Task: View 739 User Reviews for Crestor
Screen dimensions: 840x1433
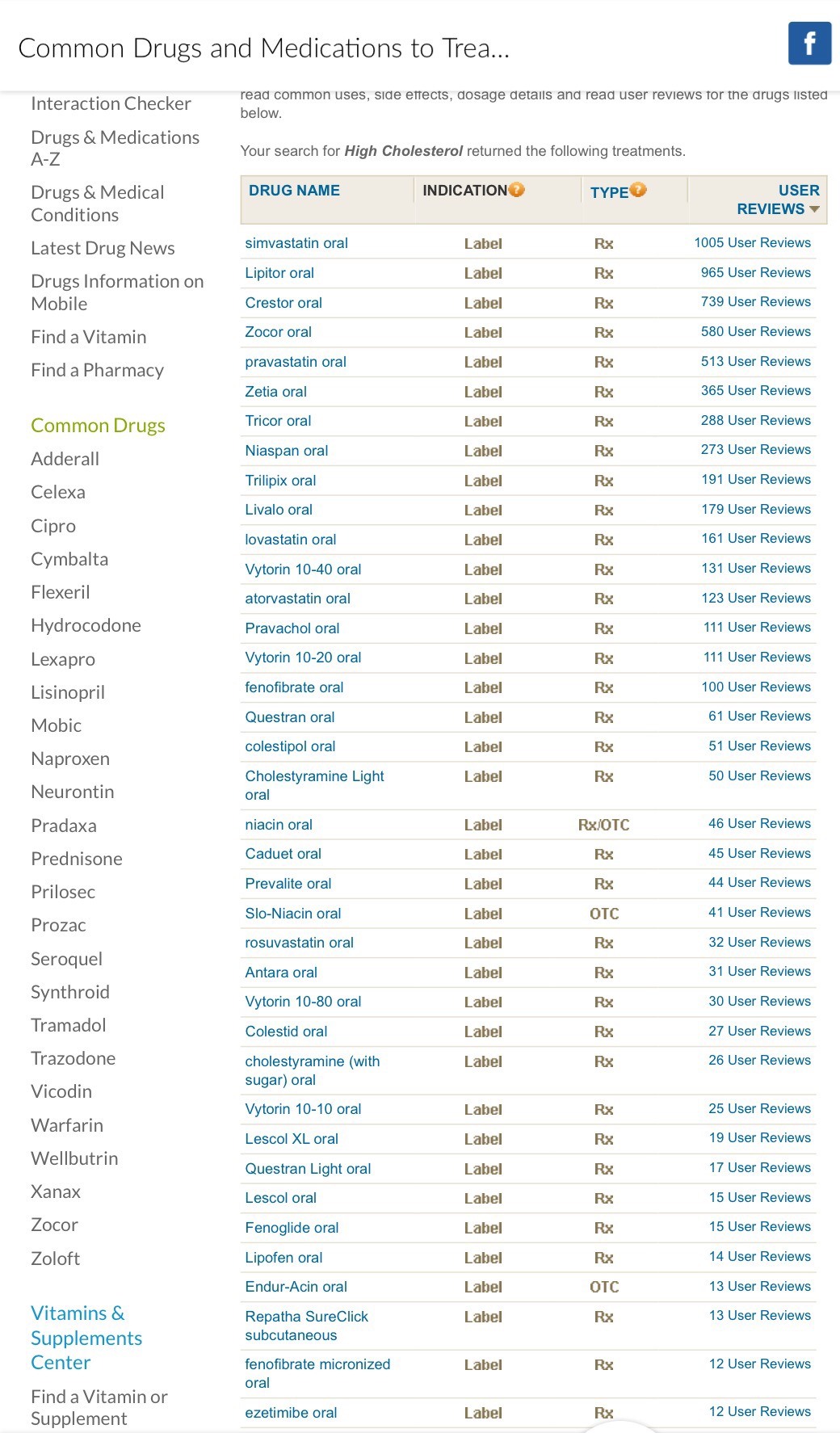Action: tap(755, 302)
